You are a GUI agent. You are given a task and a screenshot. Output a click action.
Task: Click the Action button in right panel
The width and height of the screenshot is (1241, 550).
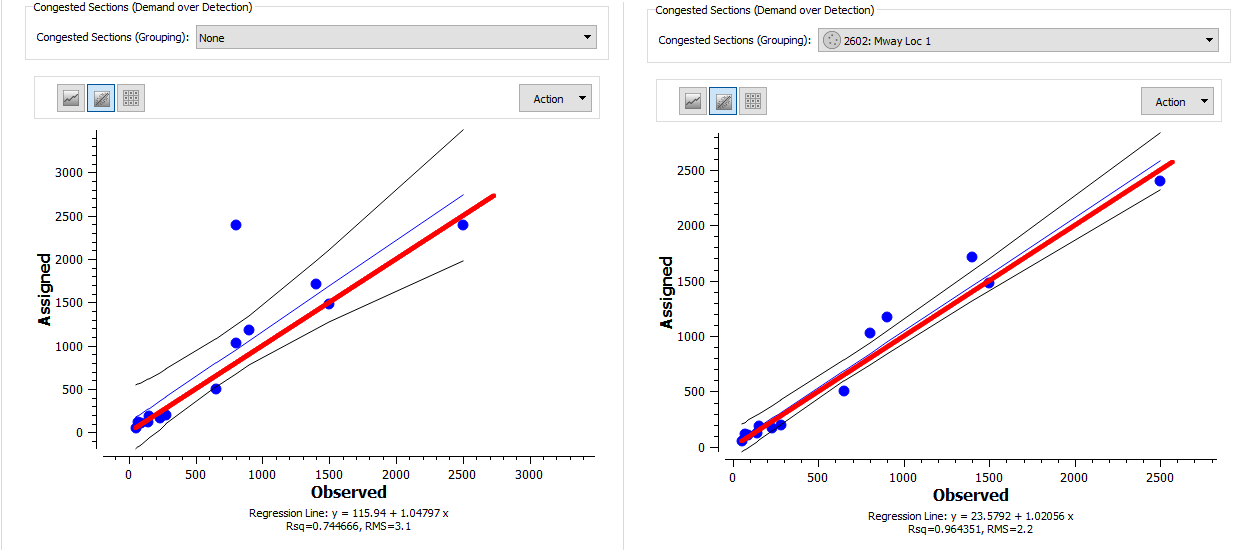[1170, 102]
